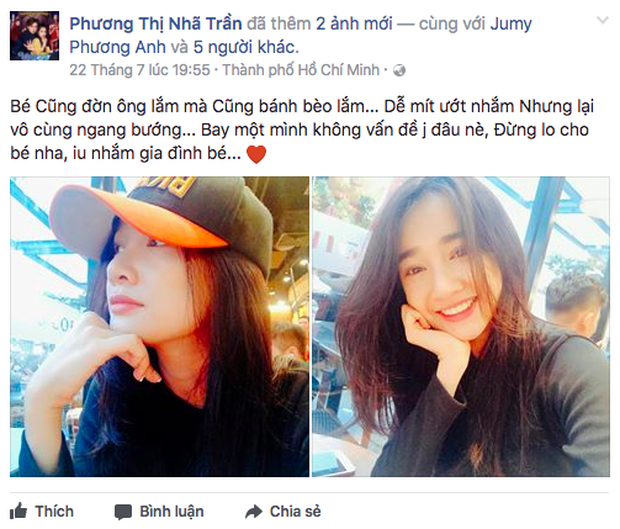The width and height of the screenshot is (620, 529).
Task: Open the post options chevron menu
Action: 602,20
